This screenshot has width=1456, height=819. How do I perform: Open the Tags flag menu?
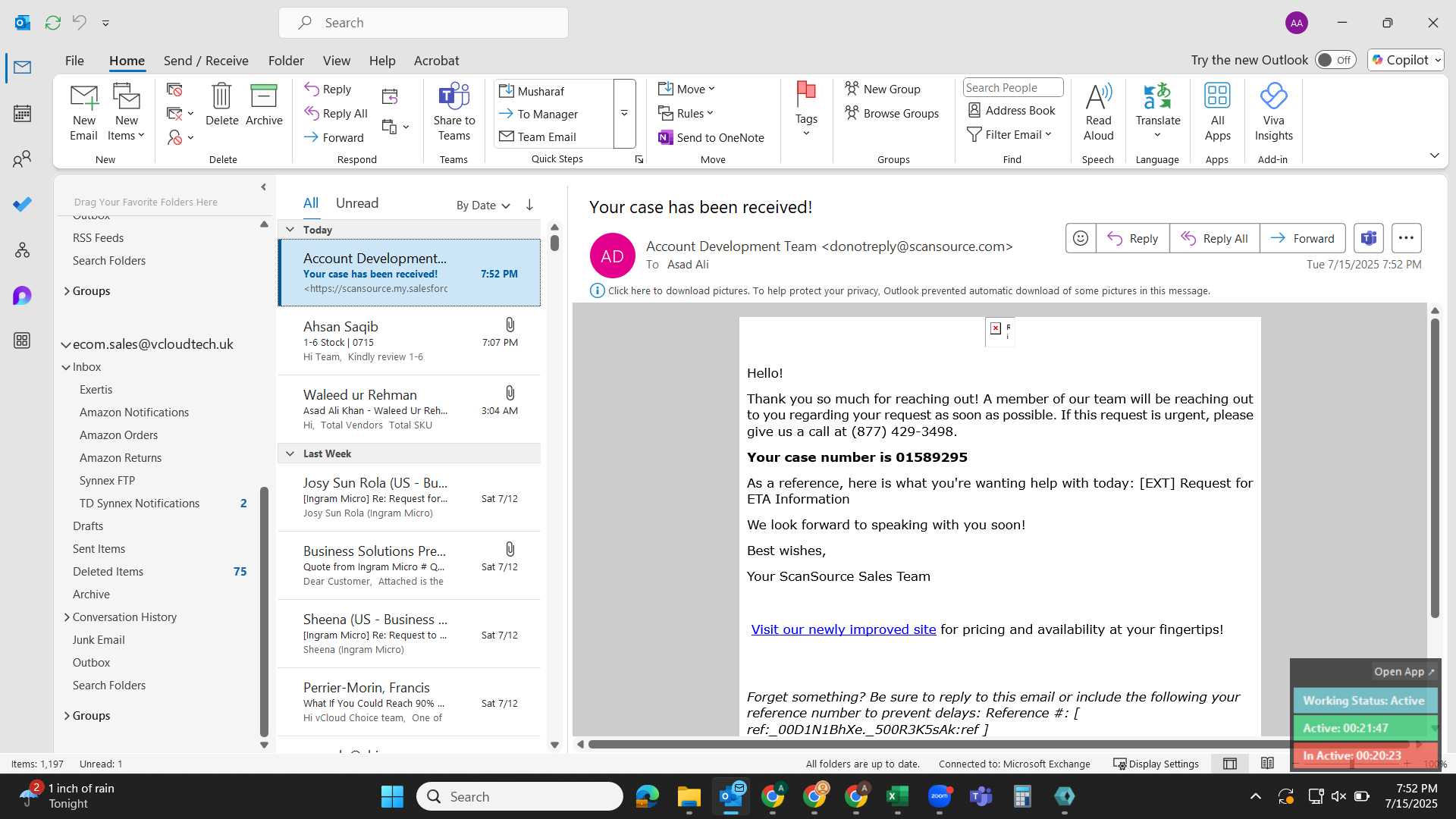point(806,110)
